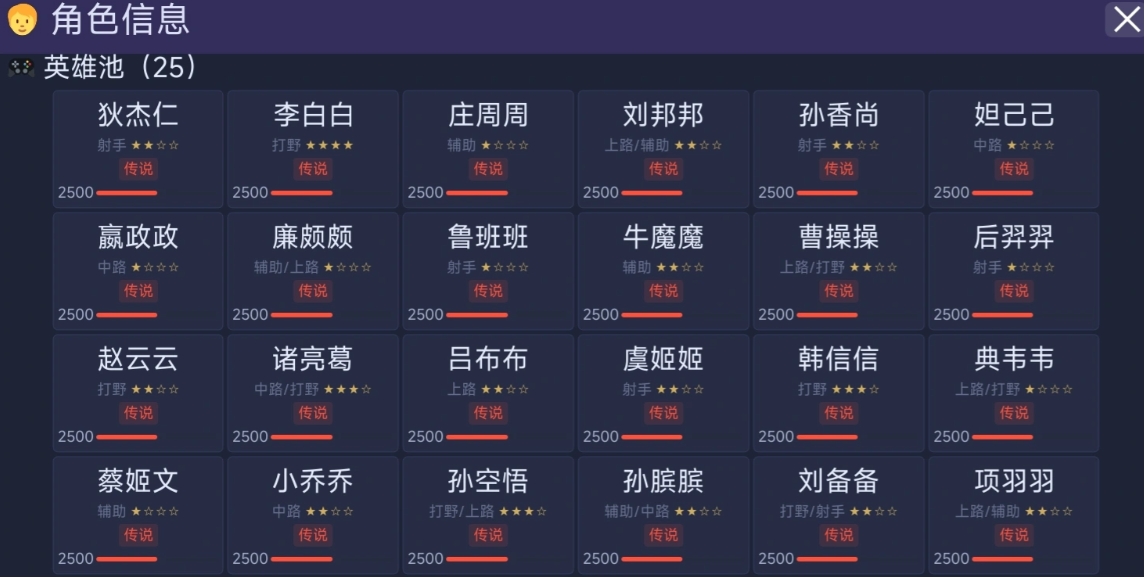Open the 曹操操 hero card
The image size is (1144, 577).
click(x=838, y=271)
